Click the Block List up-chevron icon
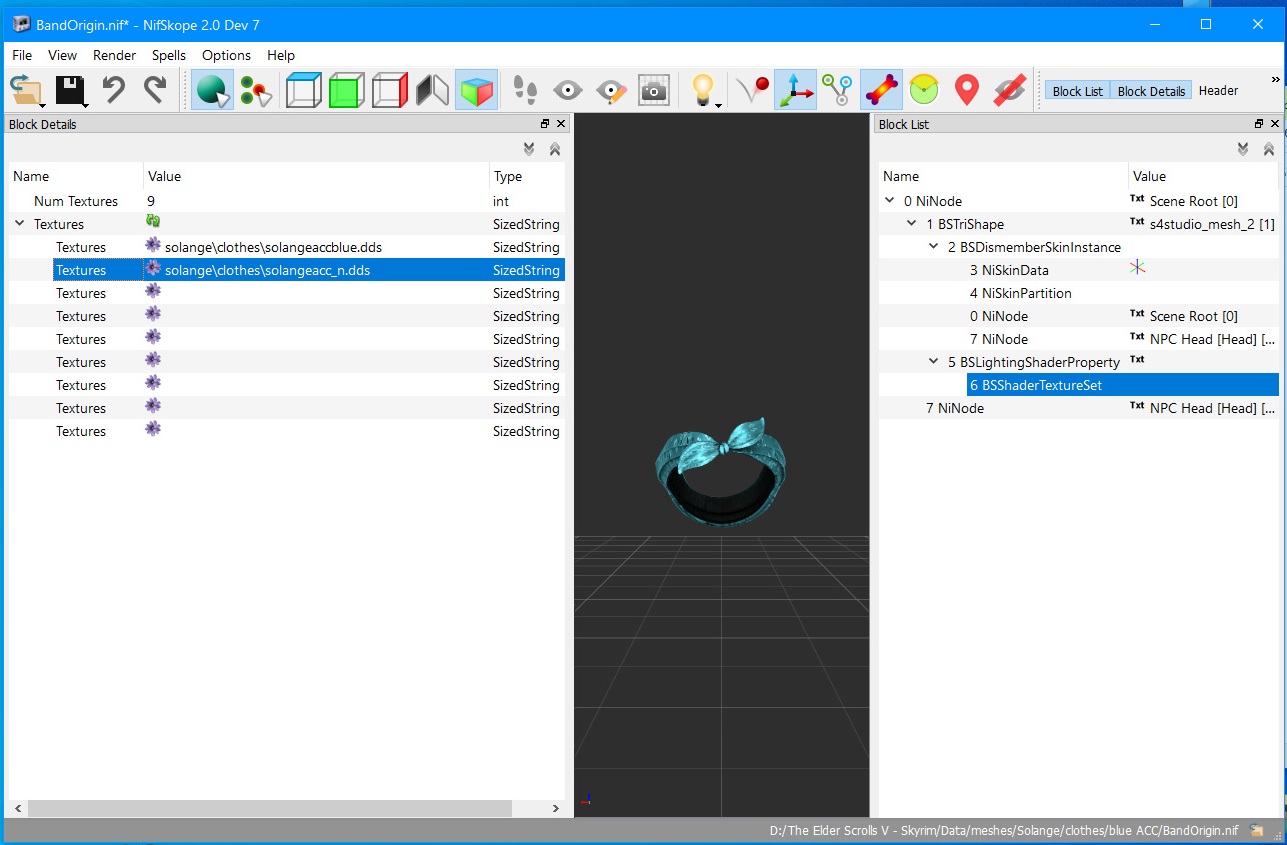This screenshot has height=845, width=1287. 1269,149
